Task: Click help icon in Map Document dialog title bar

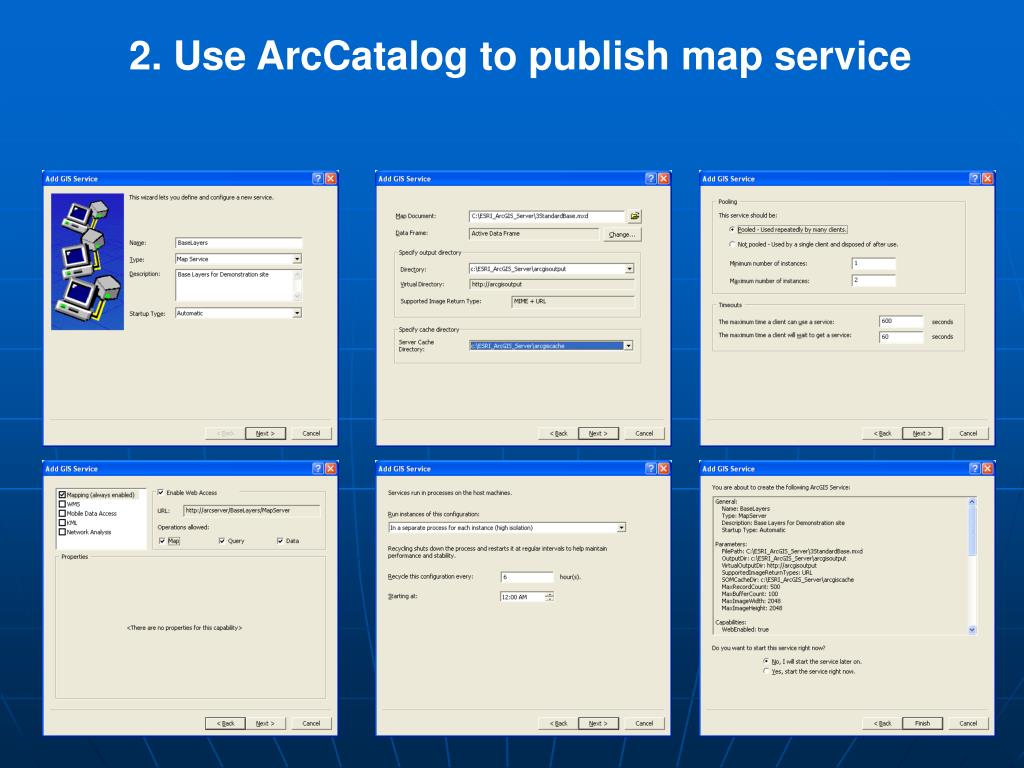Action: 650,178
